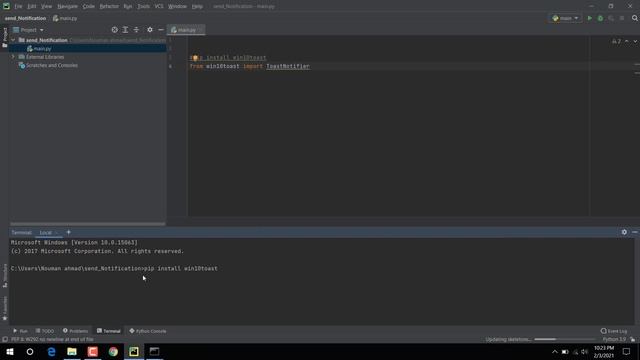Add a new terminal session with plus
This screenshot has height=360, width=640.
pos(69,232)
